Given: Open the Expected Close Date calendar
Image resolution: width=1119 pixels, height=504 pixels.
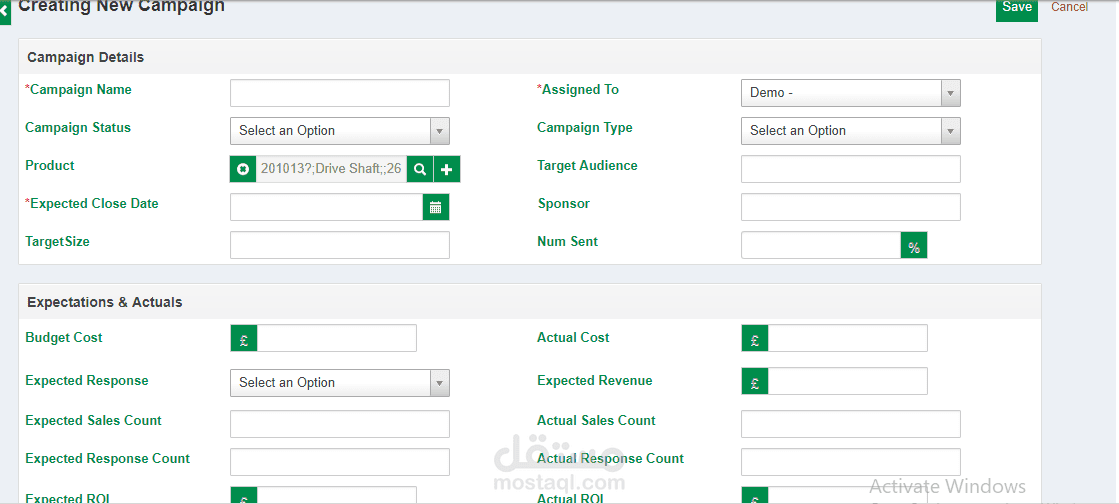Looking at the screenshot, I should point(436,207).
